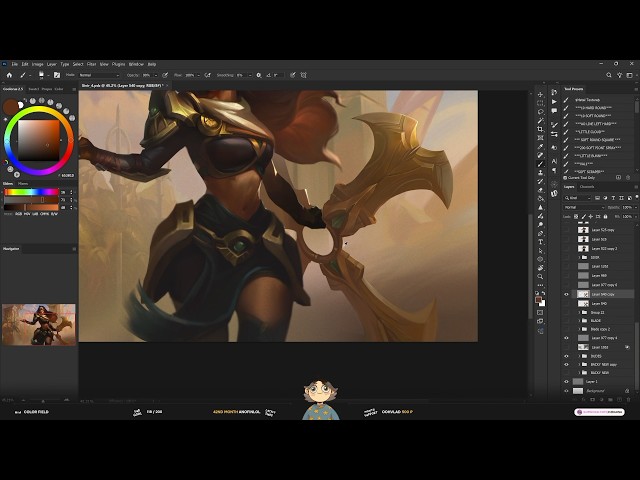This screenshot has height=480, width=640.
Task: Open the Image menu
Action: (38, 64)
